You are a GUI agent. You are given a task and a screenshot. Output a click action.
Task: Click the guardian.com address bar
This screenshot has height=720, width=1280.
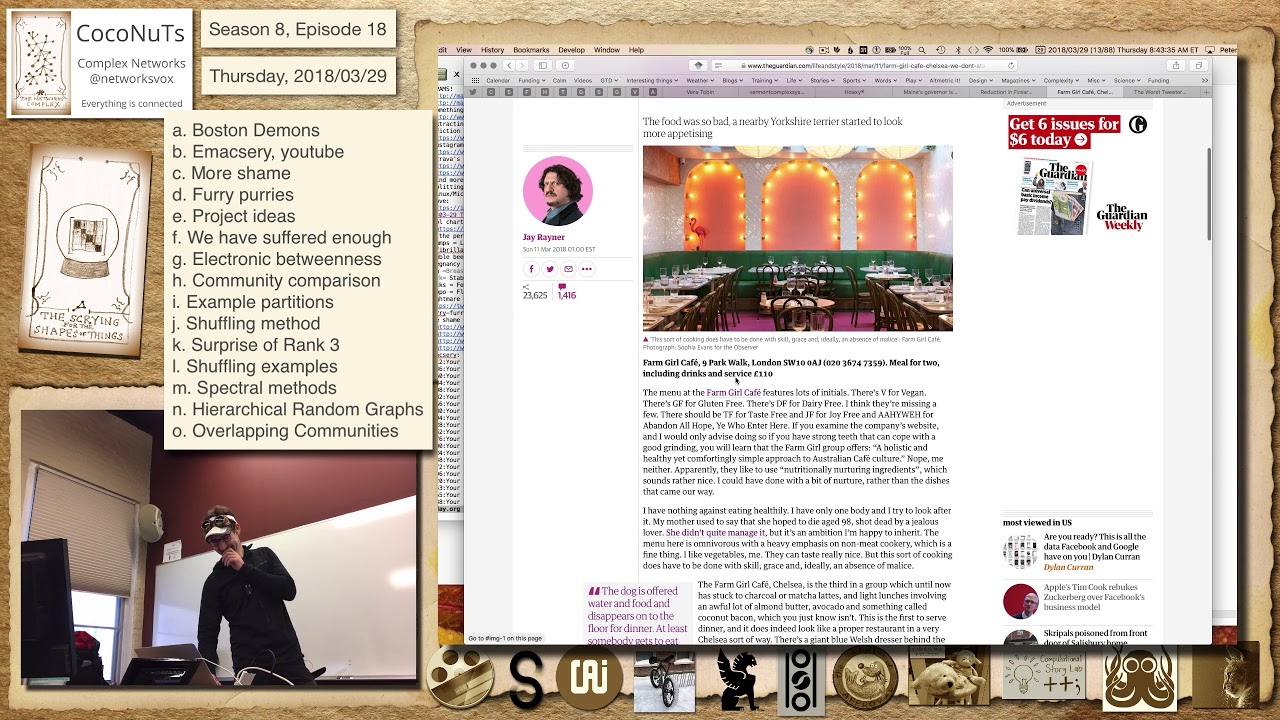click(x=865, y=66)
